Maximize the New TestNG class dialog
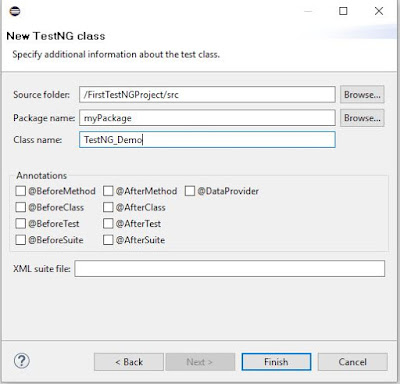 point(343,11)
